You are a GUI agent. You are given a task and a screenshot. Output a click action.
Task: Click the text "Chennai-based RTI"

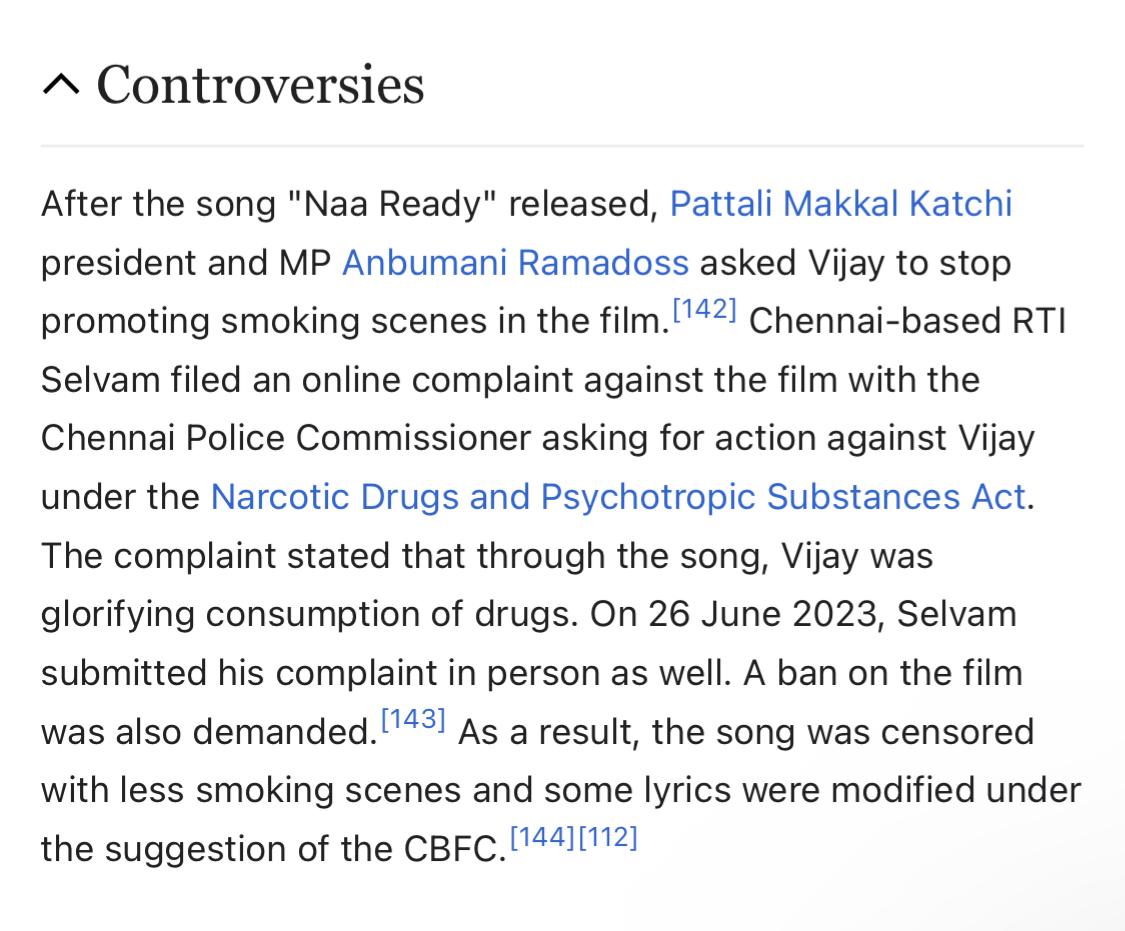click(x=907, y=321)
